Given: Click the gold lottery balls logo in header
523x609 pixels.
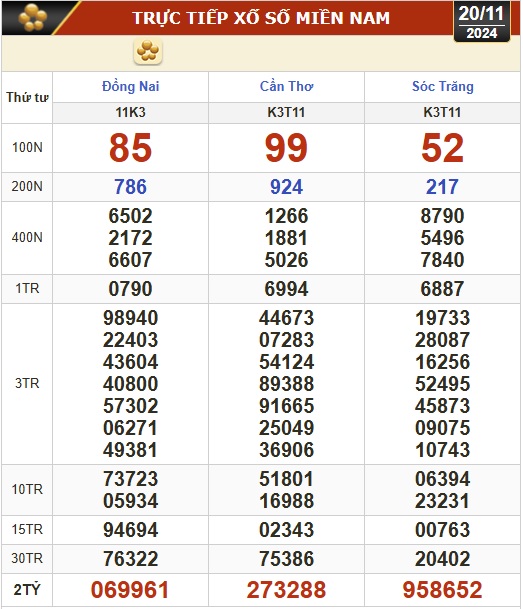Looking at the screenshot, I should pyautogui.click(x=33, y=17).
